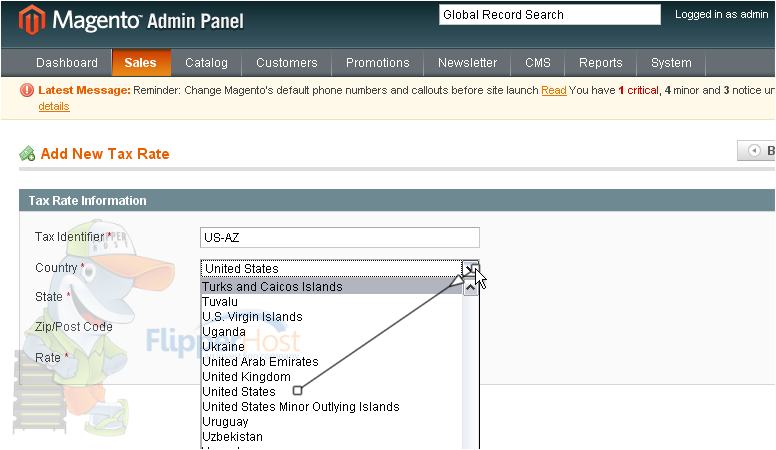Select Uganda from the country list
Image resolution: width=776 pixels, height=450 pixels.
click(x=332, y=332)
